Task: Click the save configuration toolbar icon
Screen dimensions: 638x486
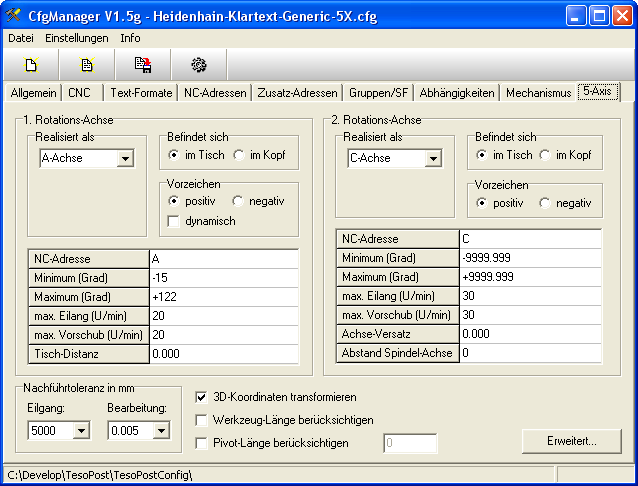Action: click(x=143, y=65)
